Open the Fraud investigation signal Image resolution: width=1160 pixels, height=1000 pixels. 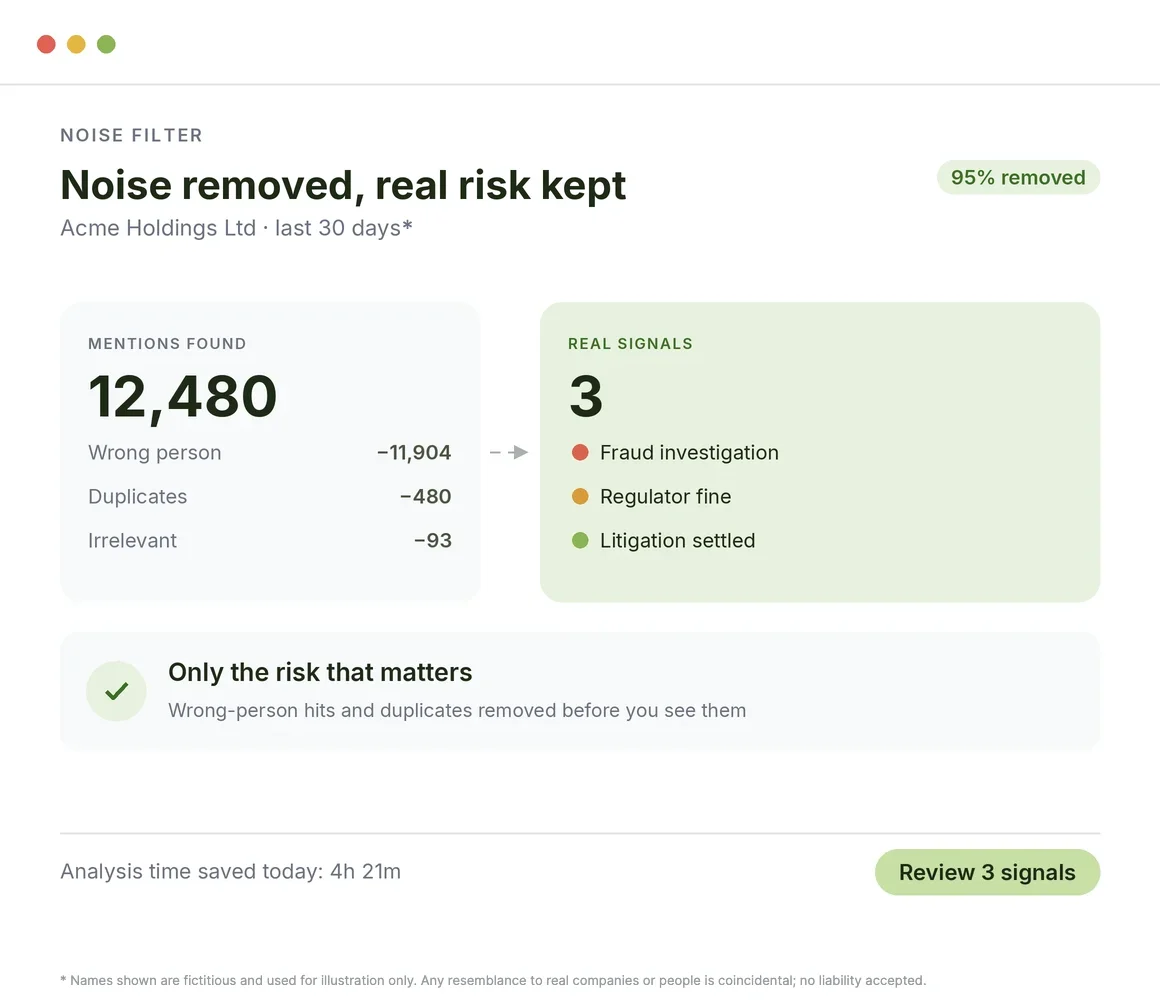click(689, 453)
